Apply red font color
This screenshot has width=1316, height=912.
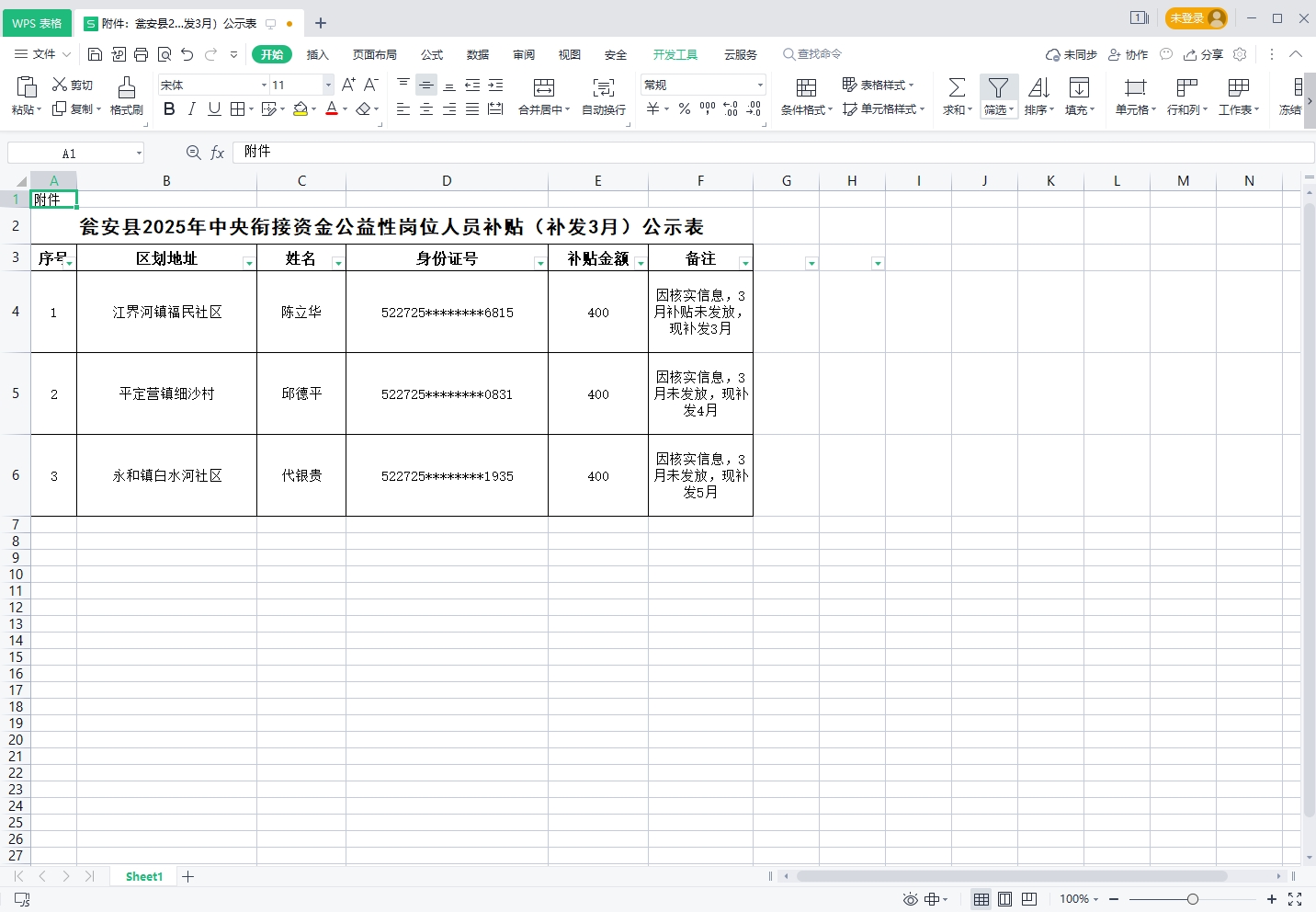point(332,108)
